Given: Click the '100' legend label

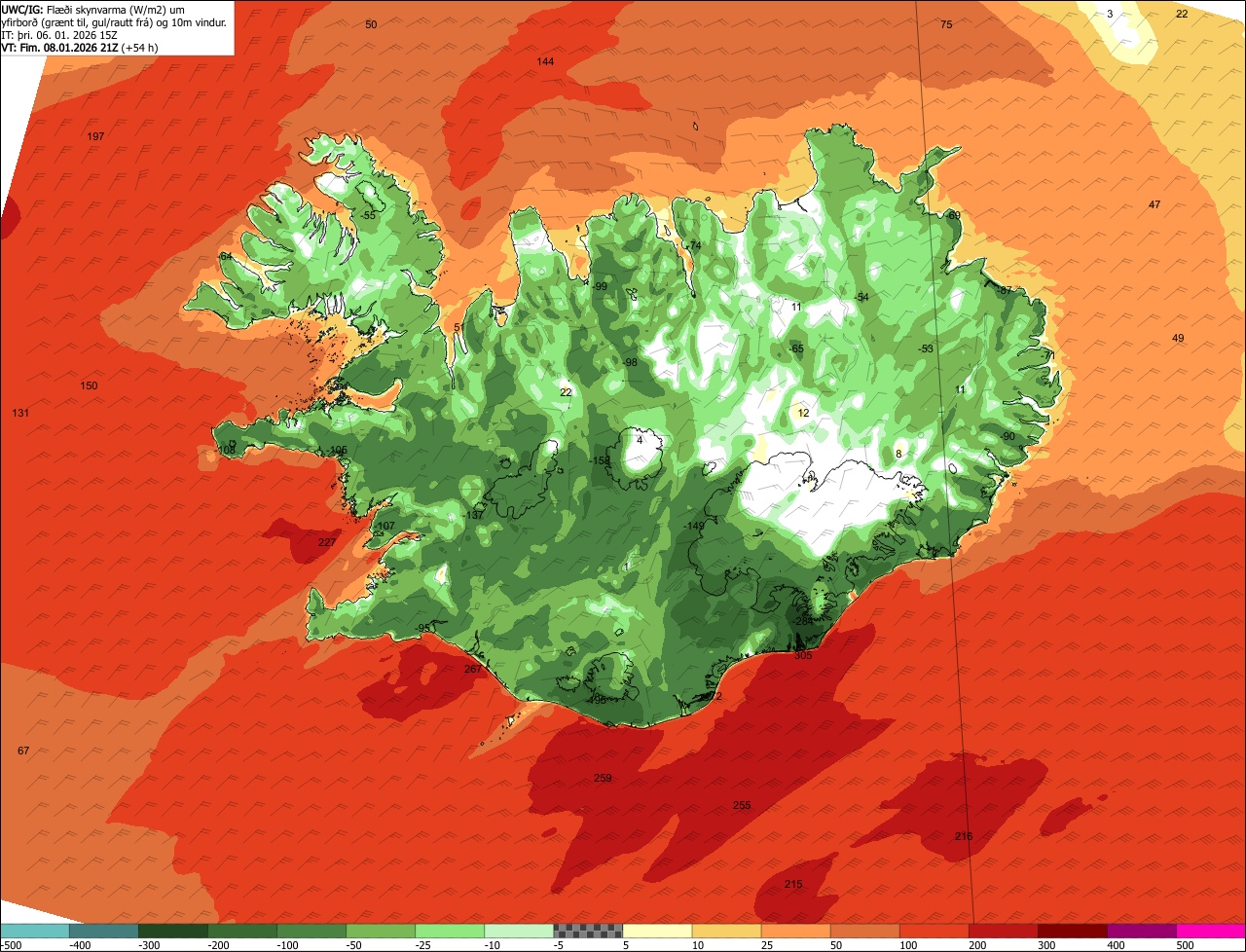Looking at the screenshot, I should [x=907, y=945].
